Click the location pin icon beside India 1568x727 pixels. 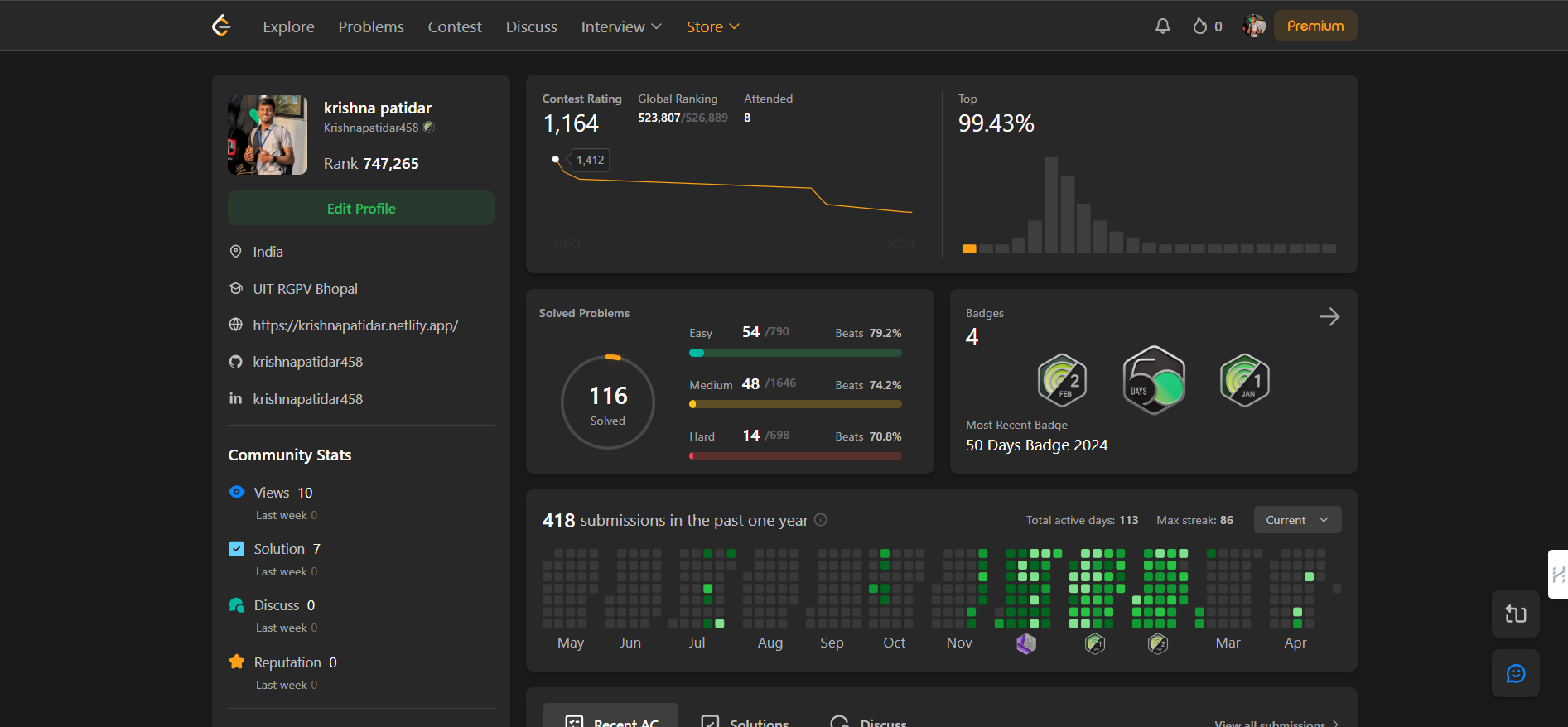(236, 251)
